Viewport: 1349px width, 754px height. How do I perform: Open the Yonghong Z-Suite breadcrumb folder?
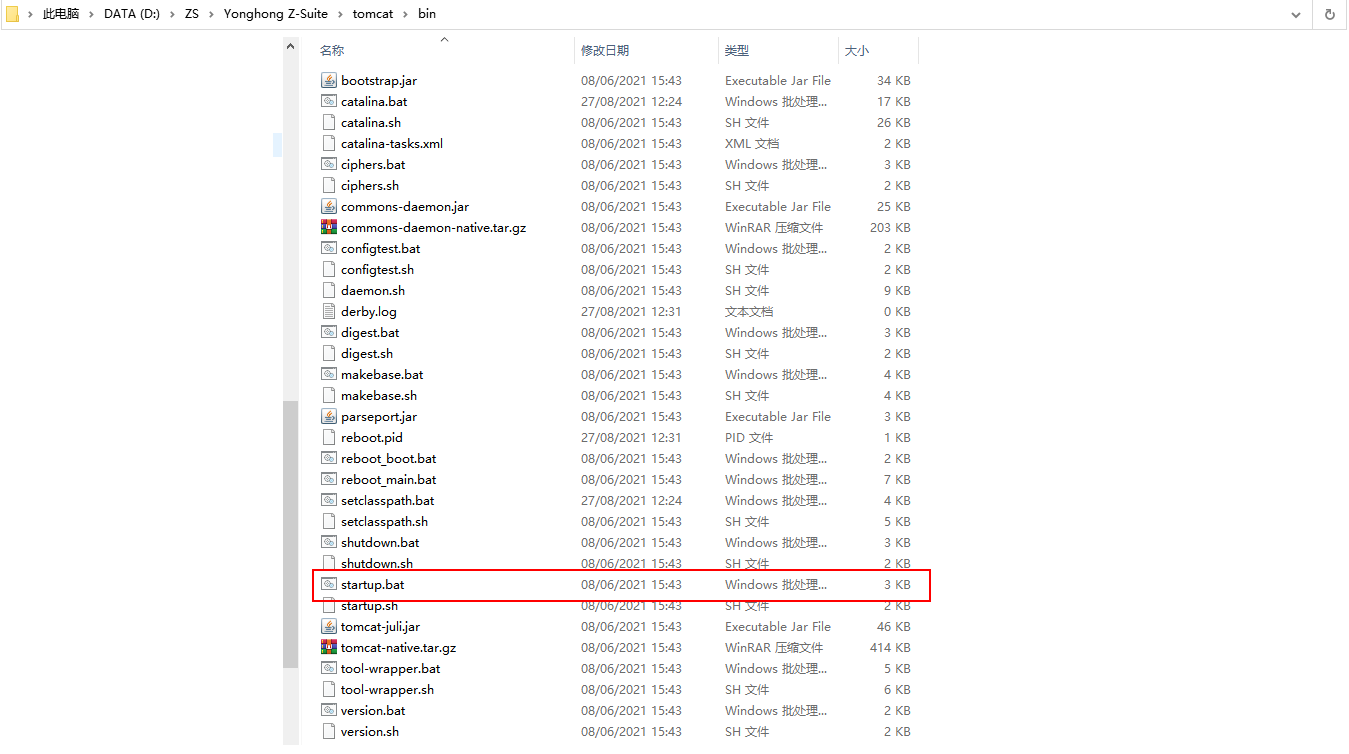tap(276, 13)
